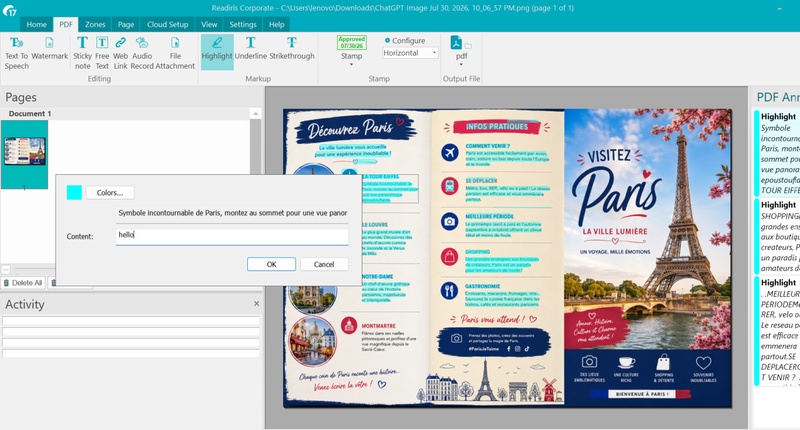Activate the Underline markup tool

251,48
